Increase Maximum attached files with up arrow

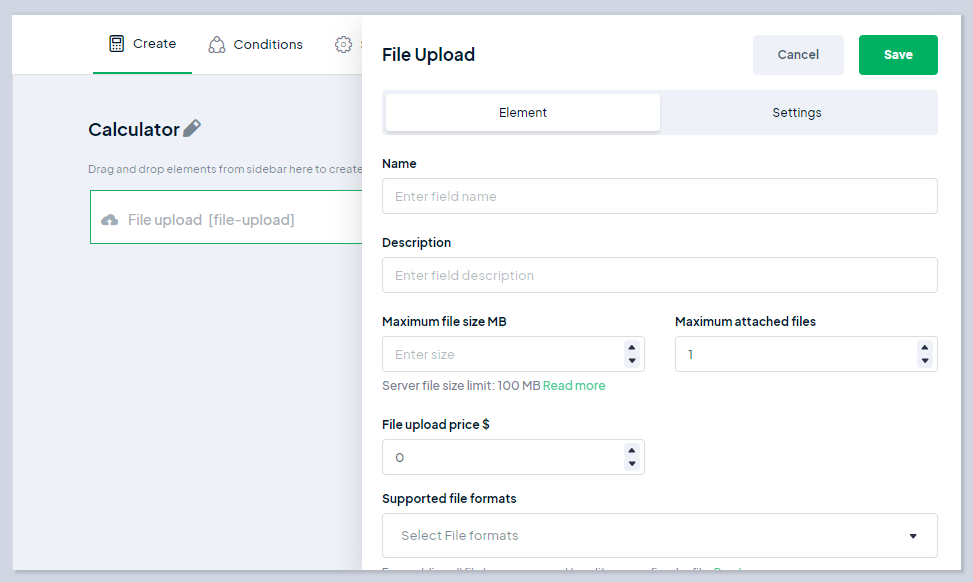[x=924, y=347]
